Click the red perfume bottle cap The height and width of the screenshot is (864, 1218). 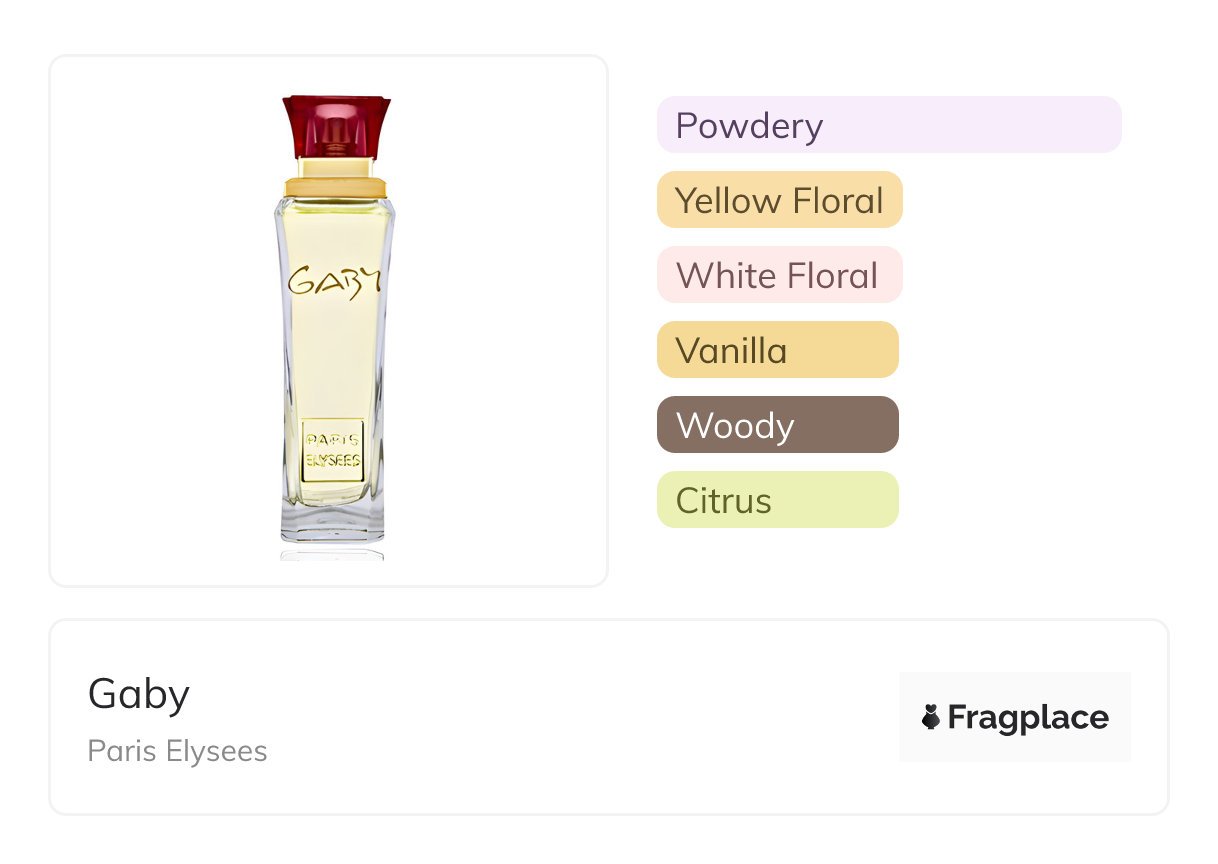[x=335, y=123]
